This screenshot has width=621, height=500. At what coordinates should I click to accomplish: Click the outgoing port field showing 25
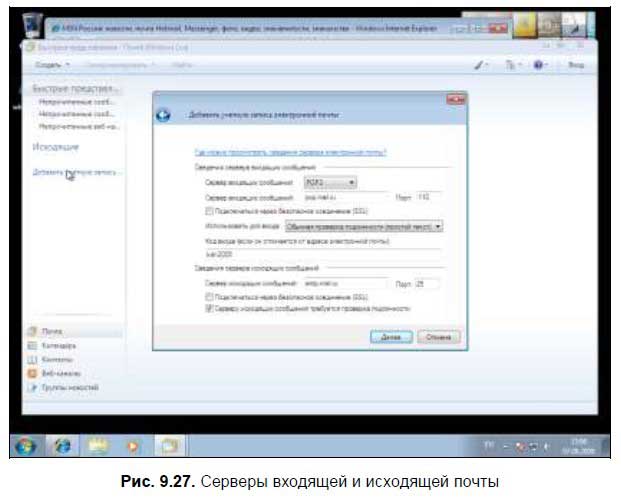(x=427, y=284)
